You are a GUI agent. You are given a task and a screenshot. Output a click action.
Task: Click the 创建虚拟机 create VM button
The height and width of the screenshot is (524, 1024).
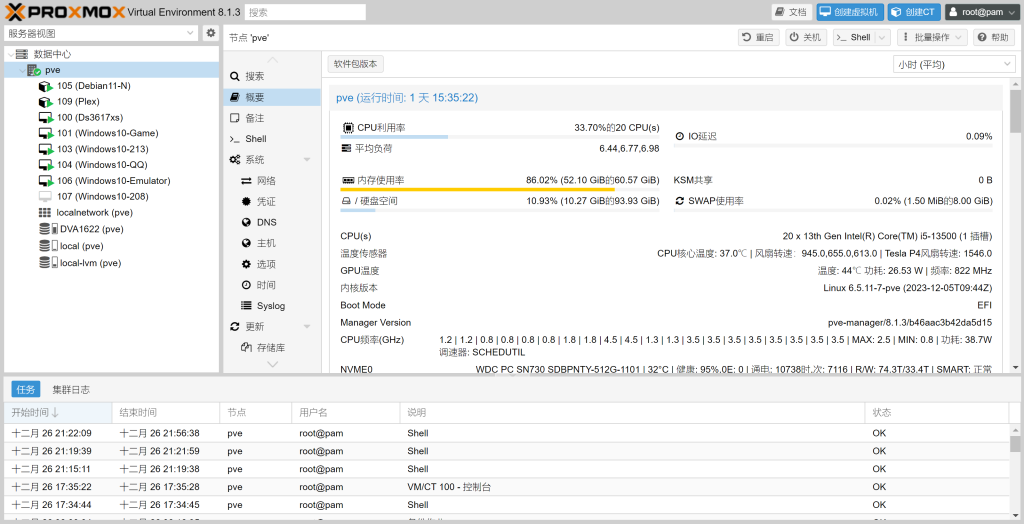coord(850,12)
